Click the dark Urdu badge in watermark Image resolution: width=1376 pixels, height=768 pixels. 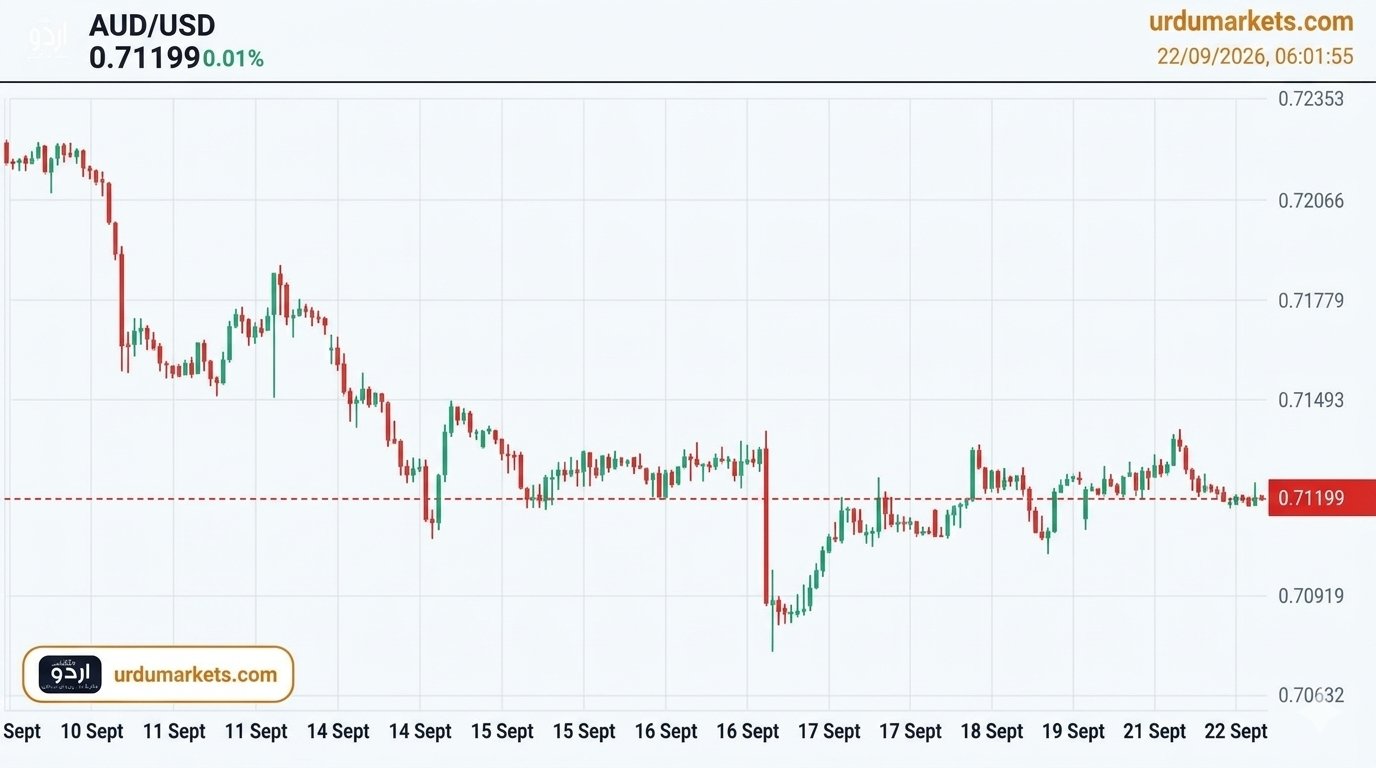point(70,675)
